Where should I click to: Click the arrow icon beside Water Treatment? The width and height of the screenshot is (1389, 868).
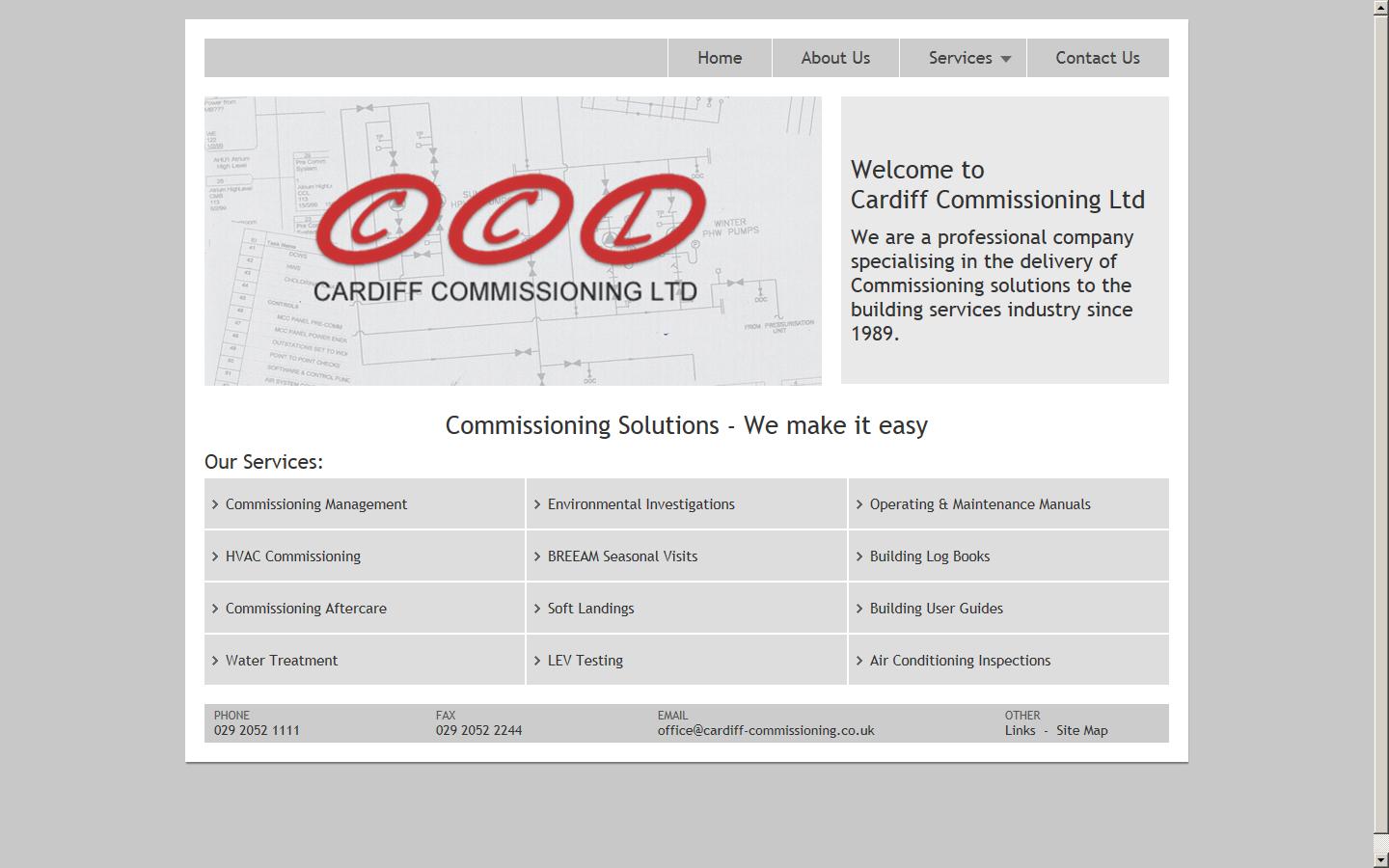[215, 660]
